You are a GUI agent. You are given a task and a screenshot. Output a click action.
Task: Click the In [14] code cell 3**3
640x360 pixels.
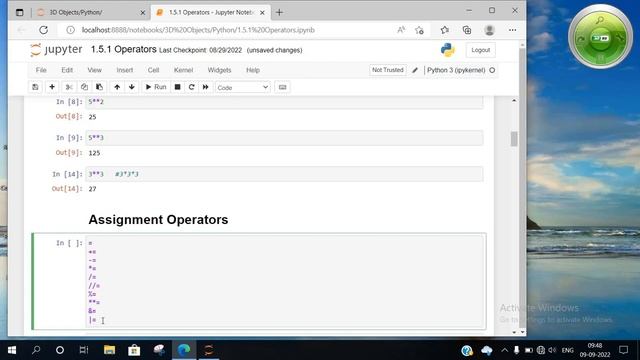[284, 174]
